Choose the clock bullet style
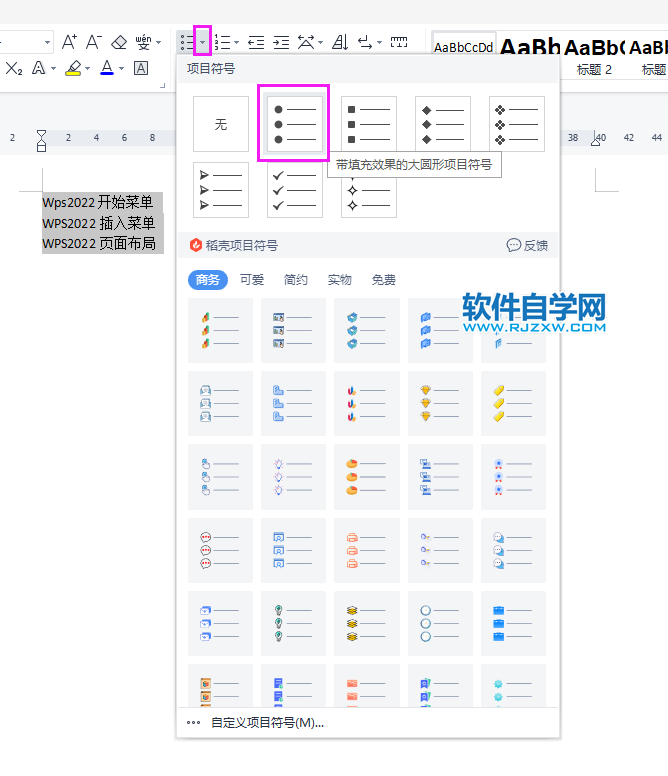The image size is (668, 776). (440, 624)
